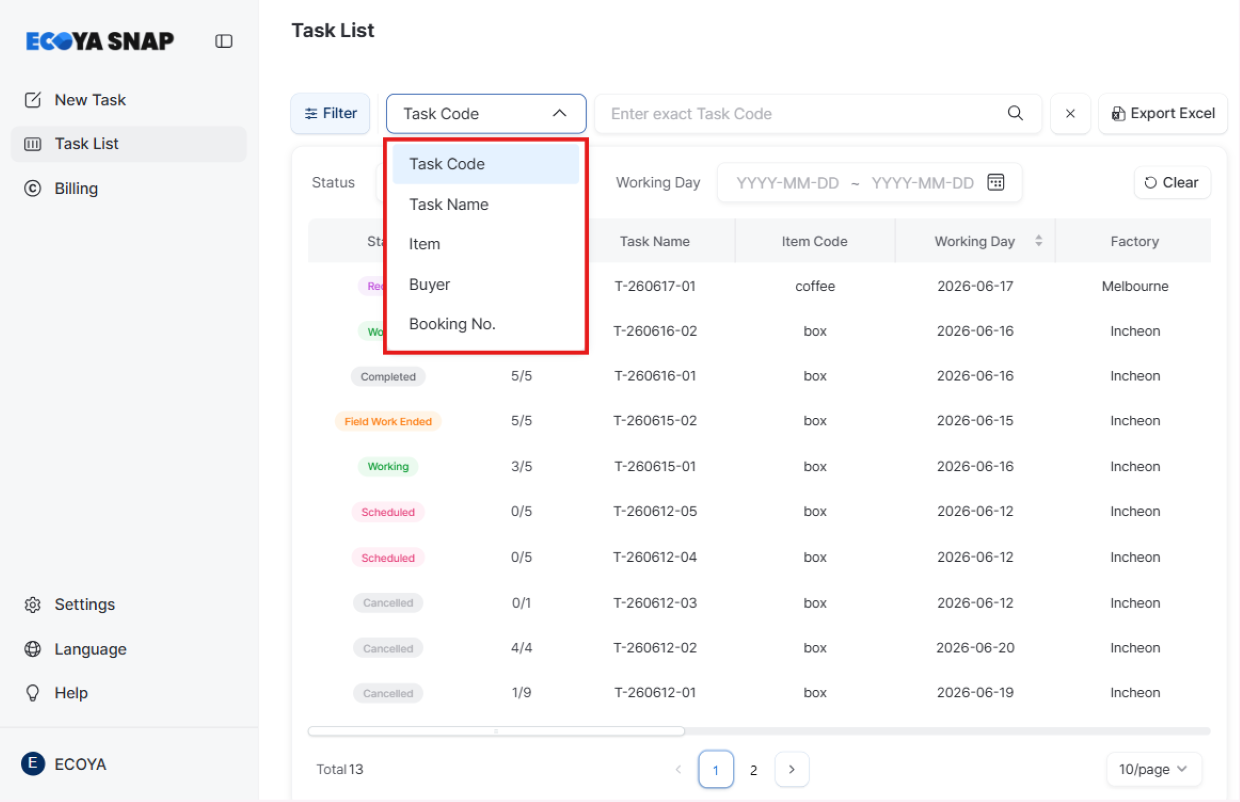Click the 2026-06-20 working day cell
The image size is (1240, 802).
pyautogui.click(x=975, y=648)
